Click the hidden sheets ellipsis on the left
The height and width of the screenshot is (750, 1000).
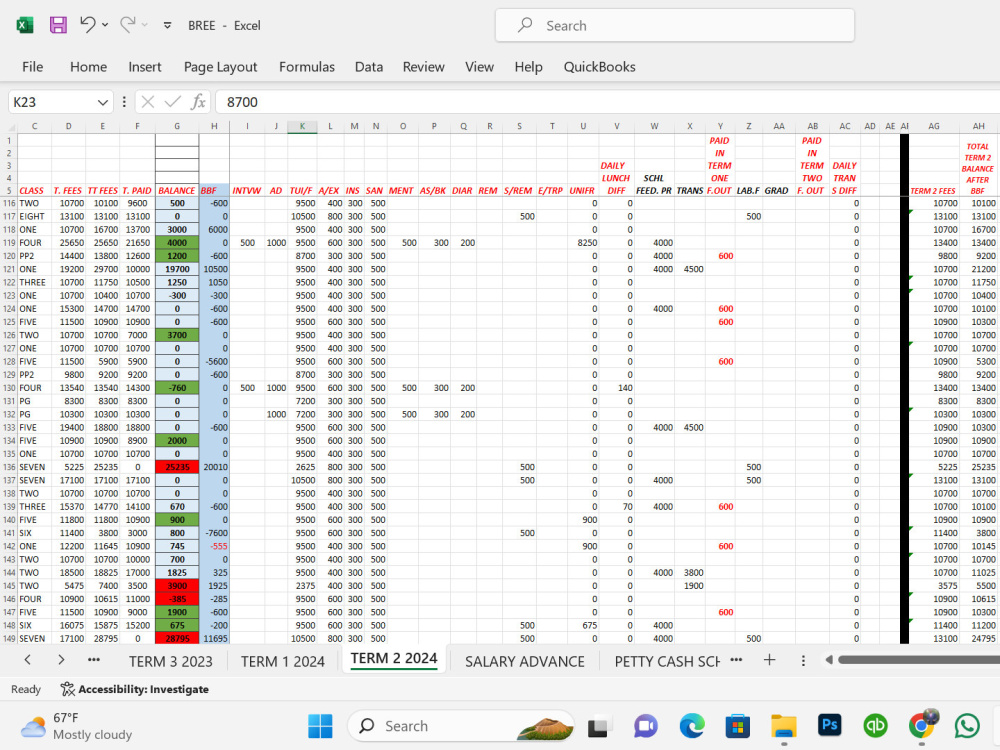pos(94,660)
